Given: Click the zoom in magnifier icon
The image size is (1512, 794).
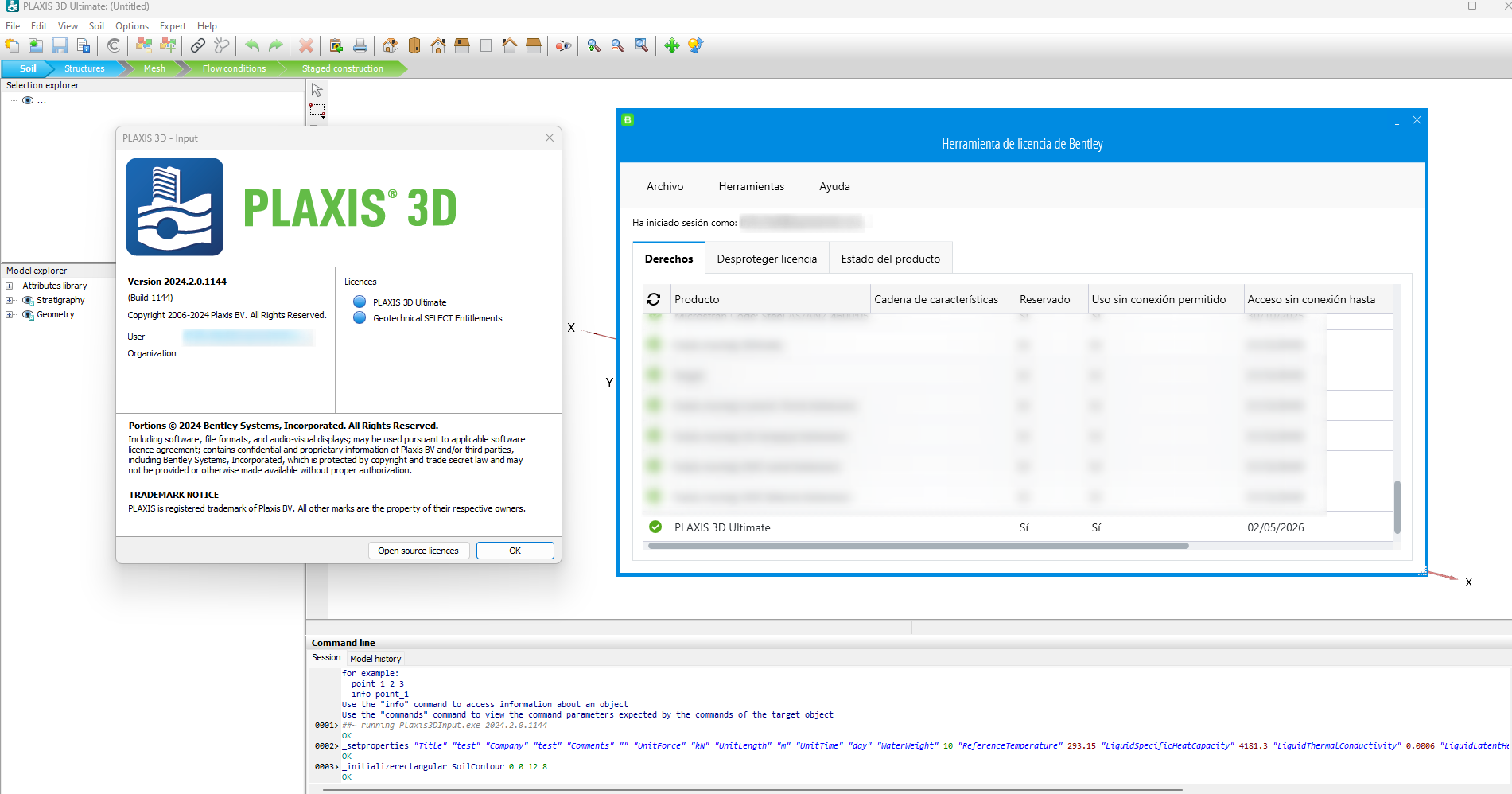Looking at the screenshot, I should point(594,45).
